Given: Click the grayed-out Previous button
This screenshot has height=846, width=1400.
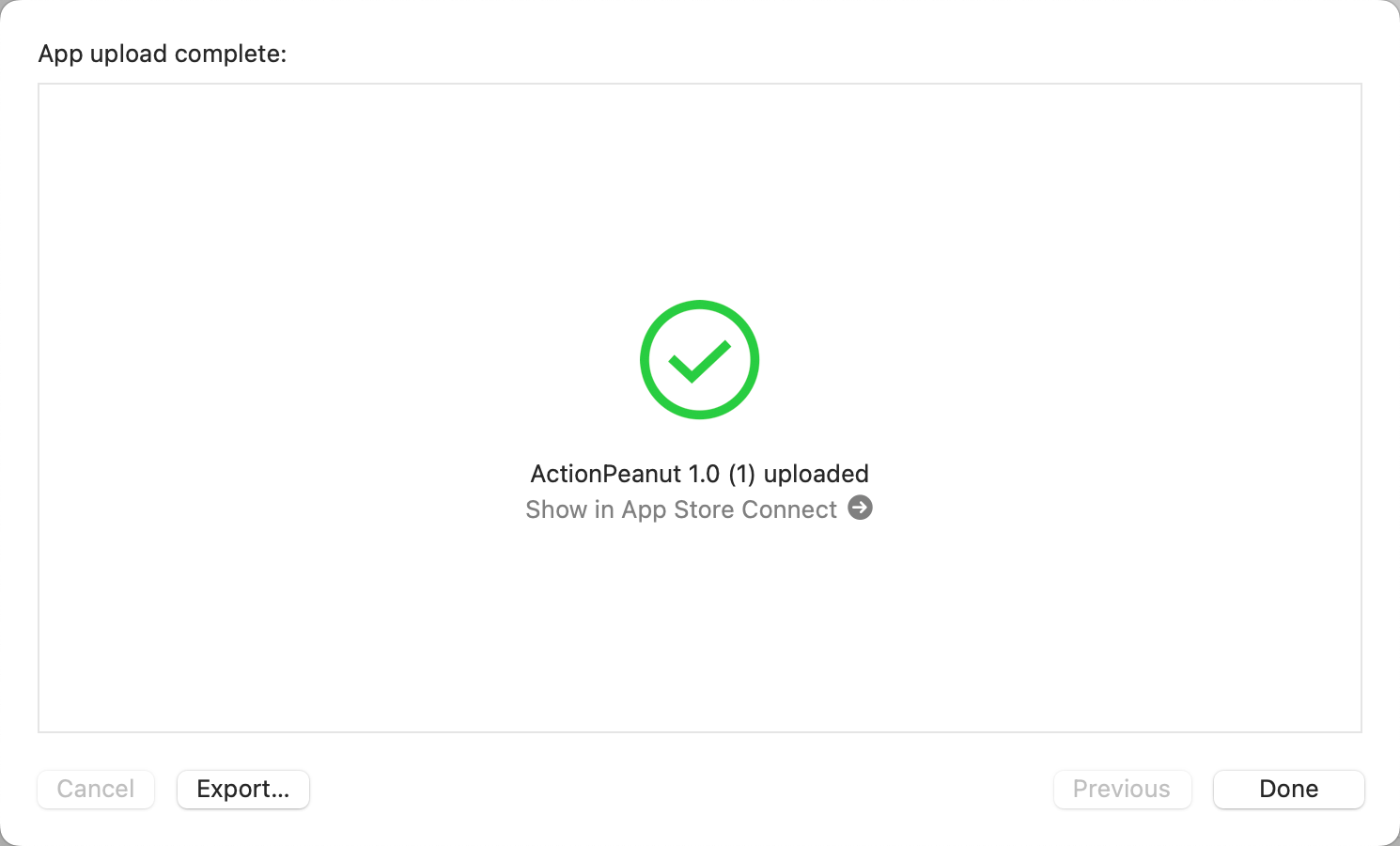Looking at the screenshot, I should (1122, 789).
